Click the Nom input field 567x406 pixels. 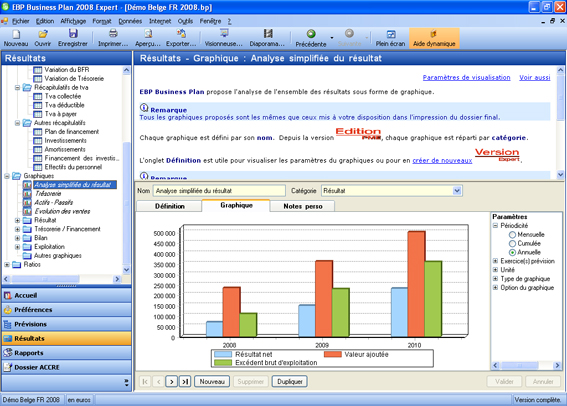[219, 191]
